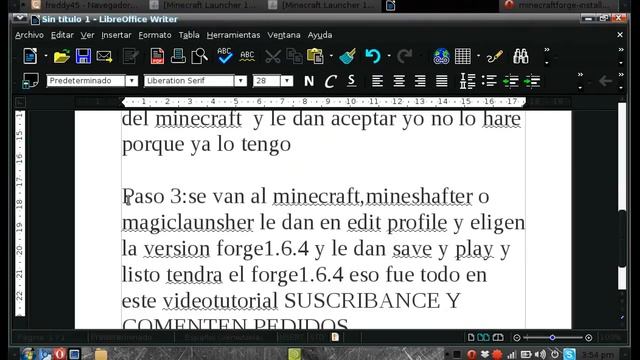The image size is (640, 360).
Task: Redo the undone action
Action: coord(404,56)
